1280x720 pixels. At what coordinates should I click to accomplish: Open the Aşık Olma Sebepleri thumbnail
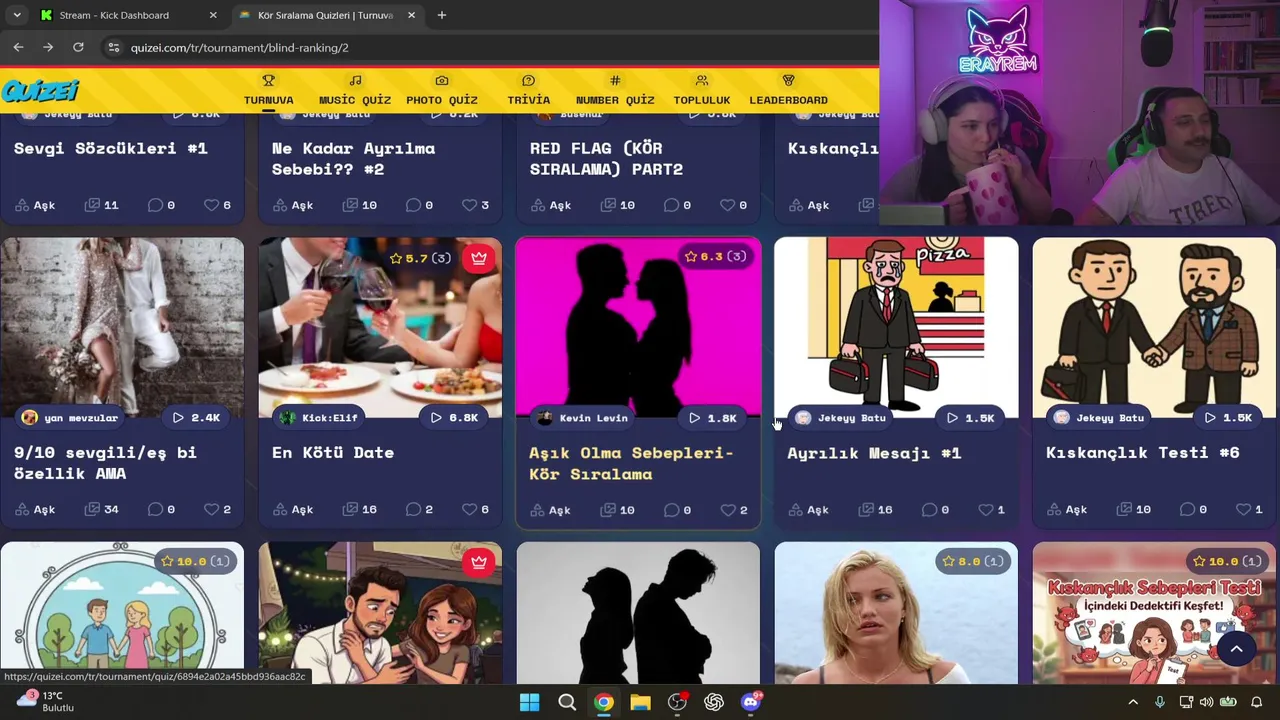[638, 327]
